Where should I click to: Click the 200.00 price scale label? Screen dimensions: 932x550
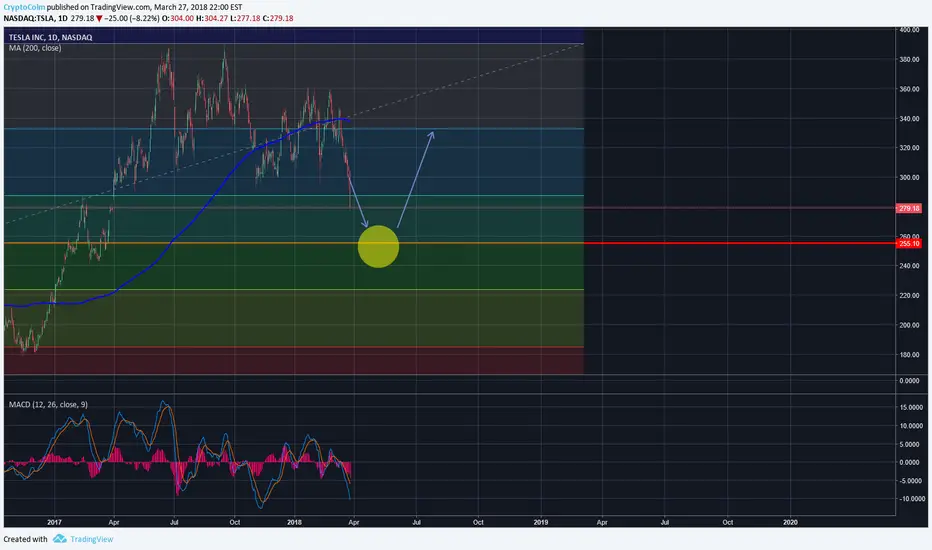pos(909,325)
